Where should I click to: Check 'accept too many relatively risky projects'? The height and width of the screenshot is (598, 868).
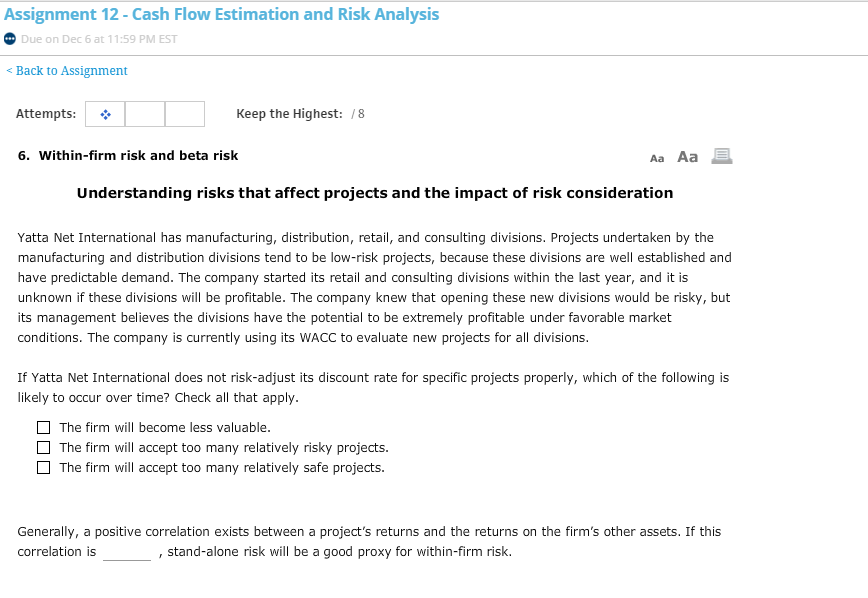tap(43, 447)
